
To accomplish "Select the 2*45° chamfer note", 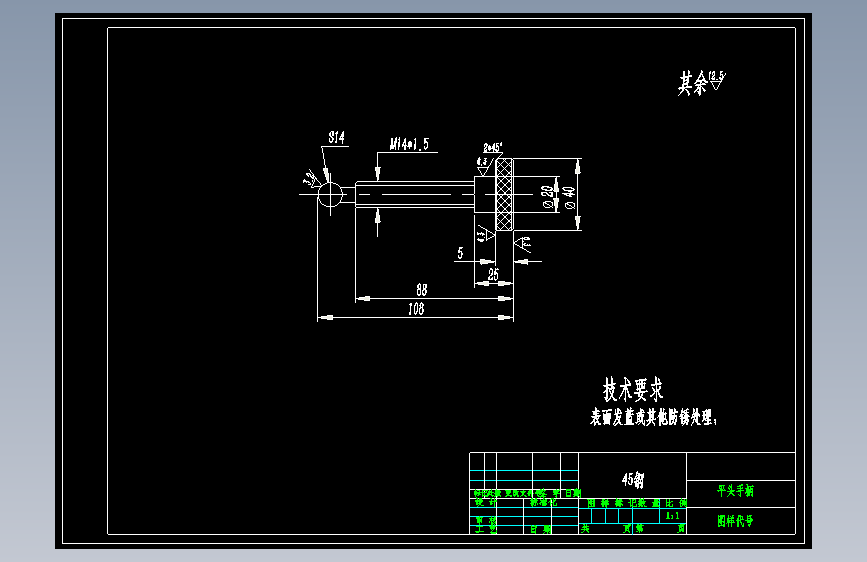I will pyautogui.click(x=492, y=148).
